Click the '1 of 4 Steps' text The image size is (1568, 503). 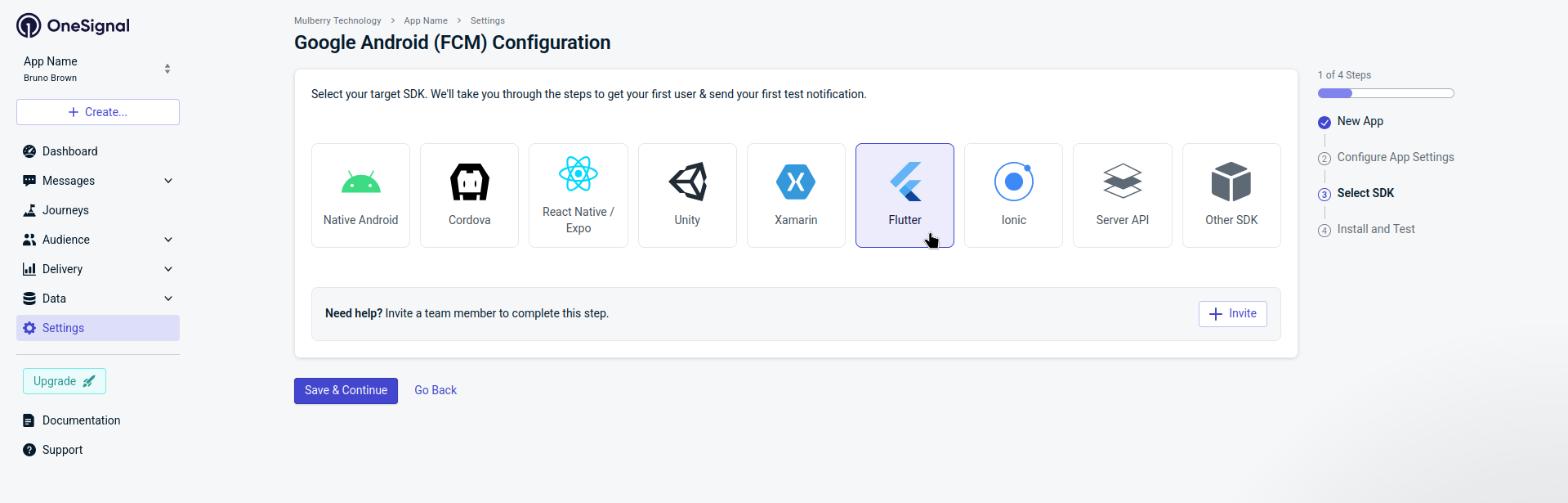point(1344,75)
